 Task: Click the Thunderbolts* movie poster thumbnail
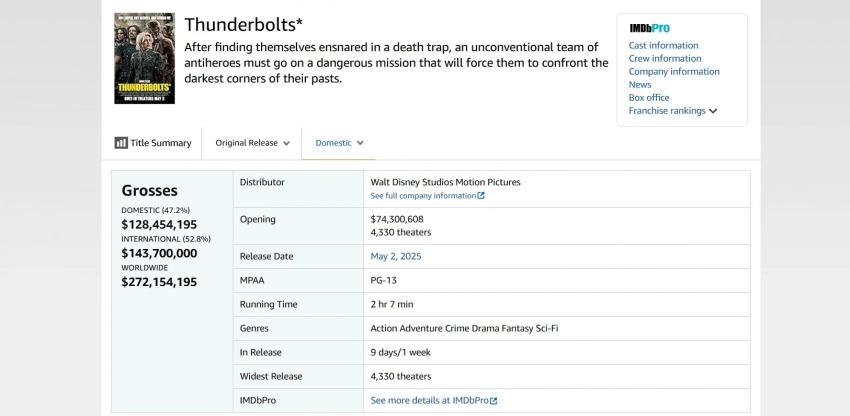pyautogui.click(x=144, y=58)
